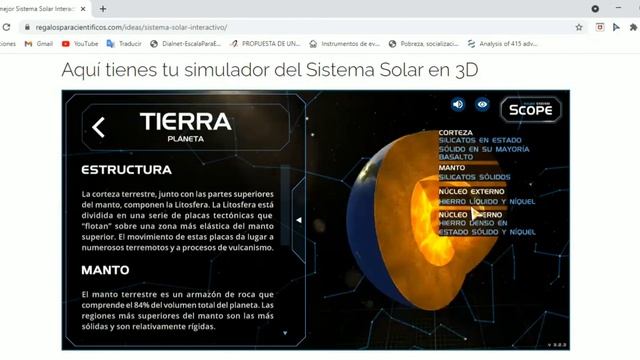Open the Instrumentos de ev bookmark
Image resolution: width=640 pixels, height=360 pixels.
[344, 44]
